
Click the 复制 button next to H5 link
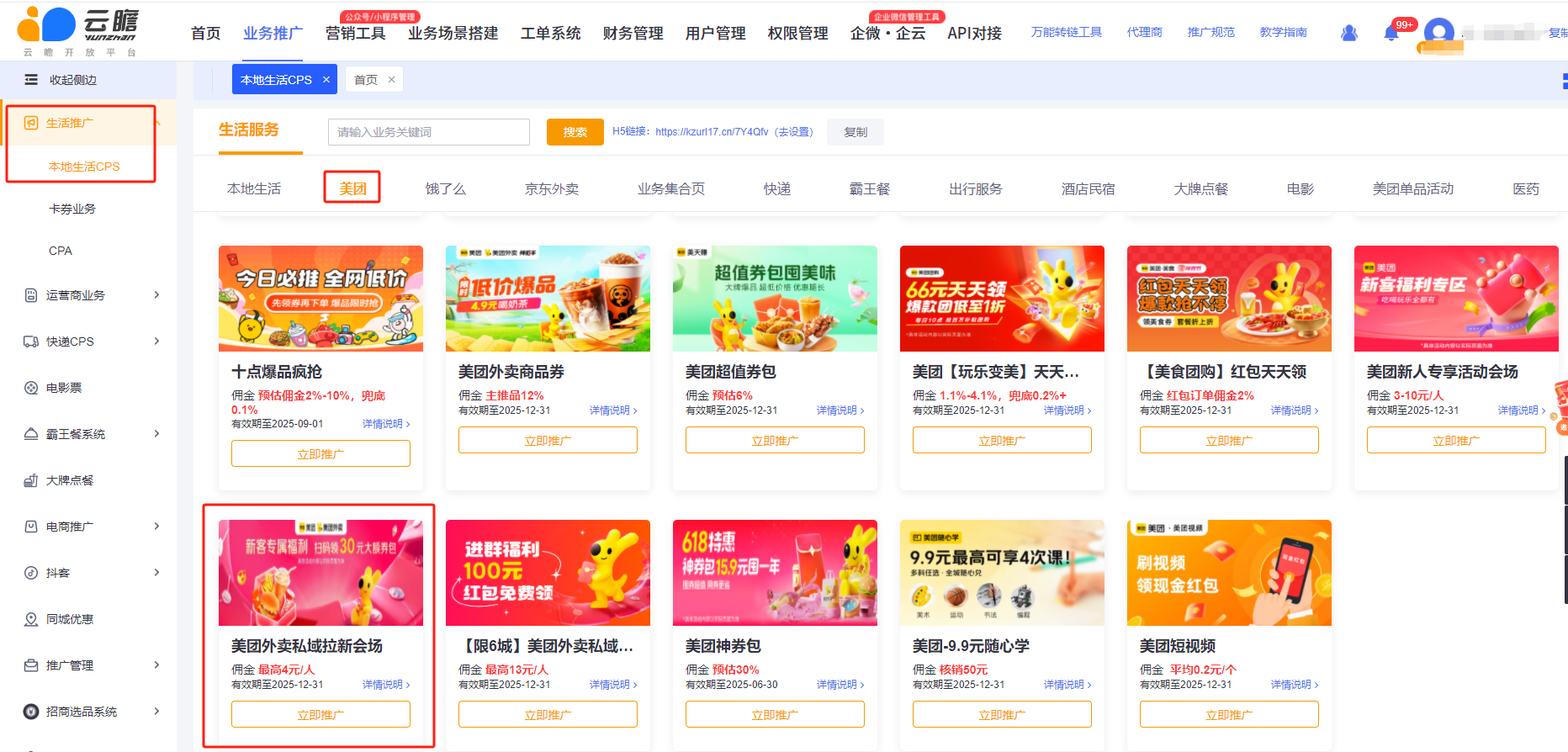(856, 132)
